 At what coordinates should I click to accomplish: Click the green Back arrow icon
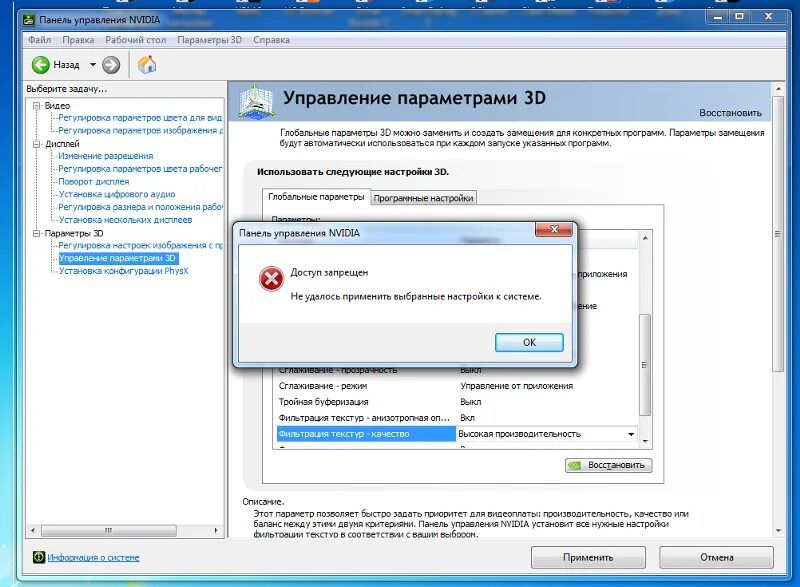40,65
